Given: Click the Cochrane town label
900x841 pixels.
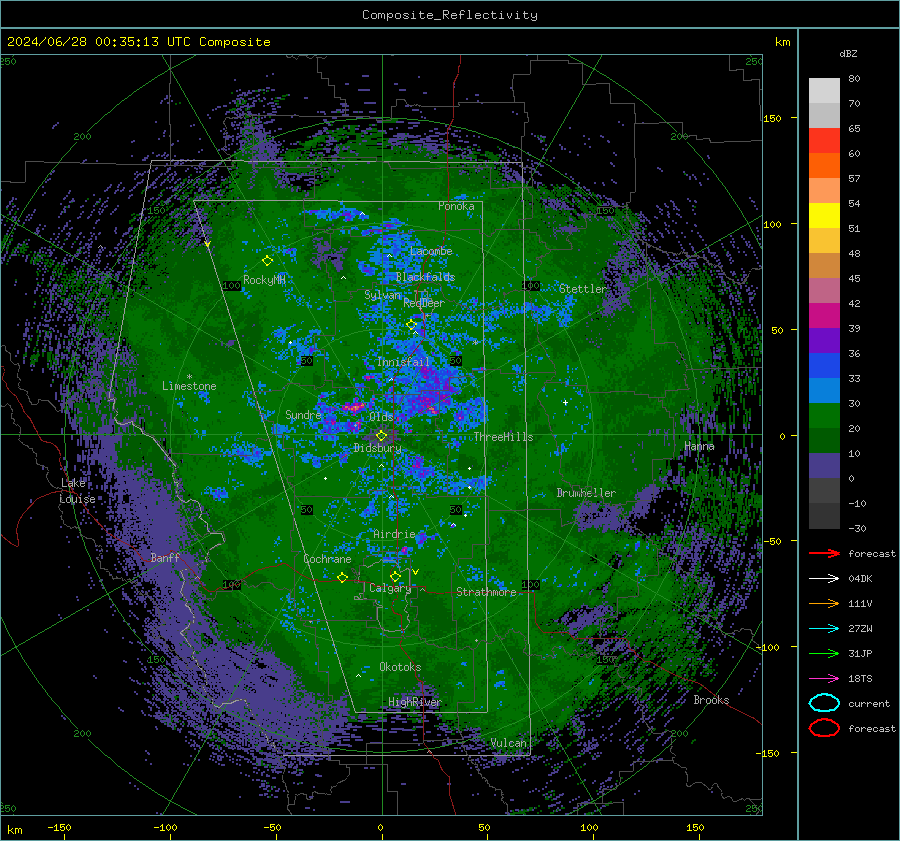Looking at the screenshot, I should [327, 559].
